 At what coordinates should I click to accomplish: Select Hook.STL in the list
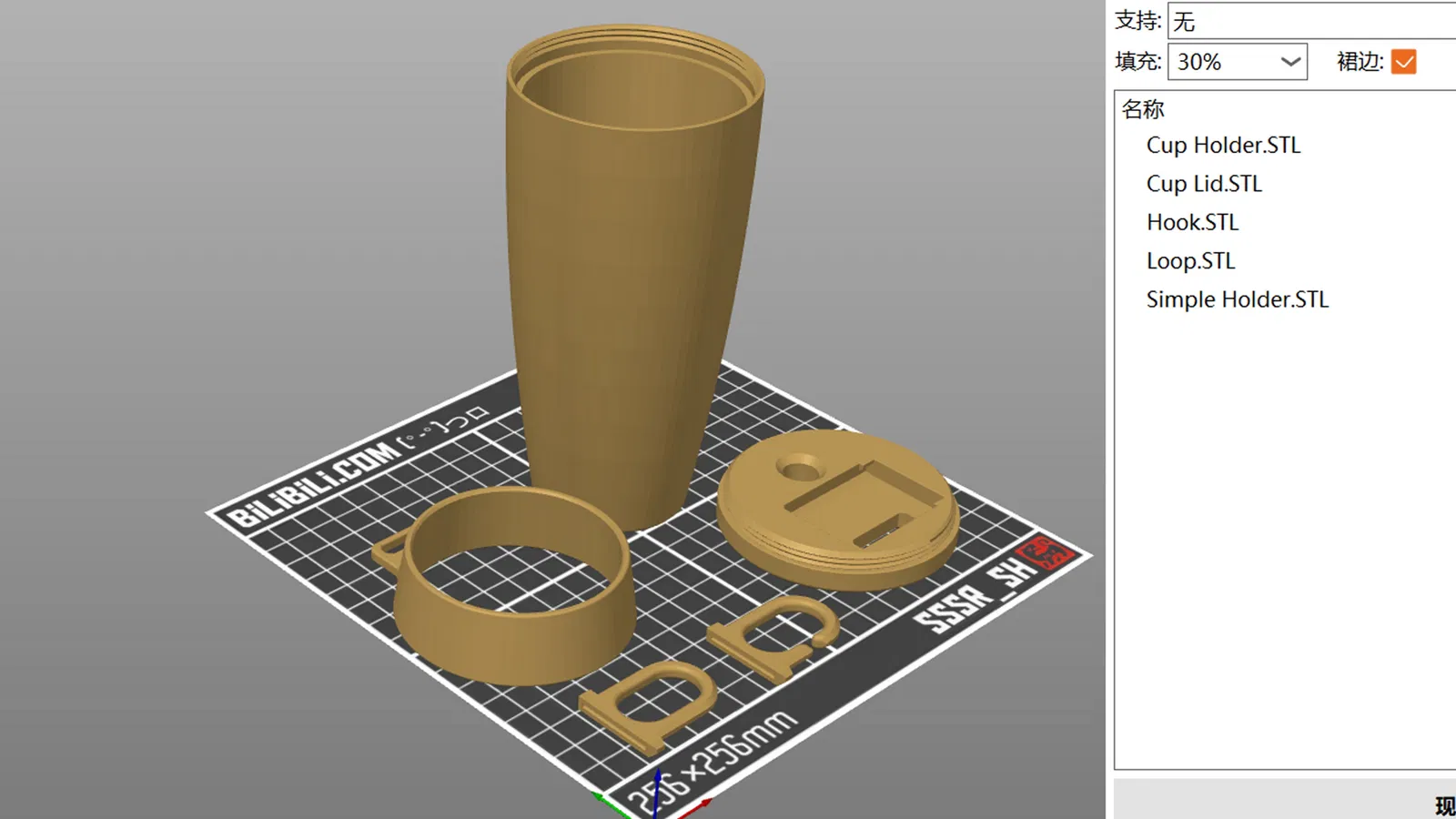[1192, 222]
